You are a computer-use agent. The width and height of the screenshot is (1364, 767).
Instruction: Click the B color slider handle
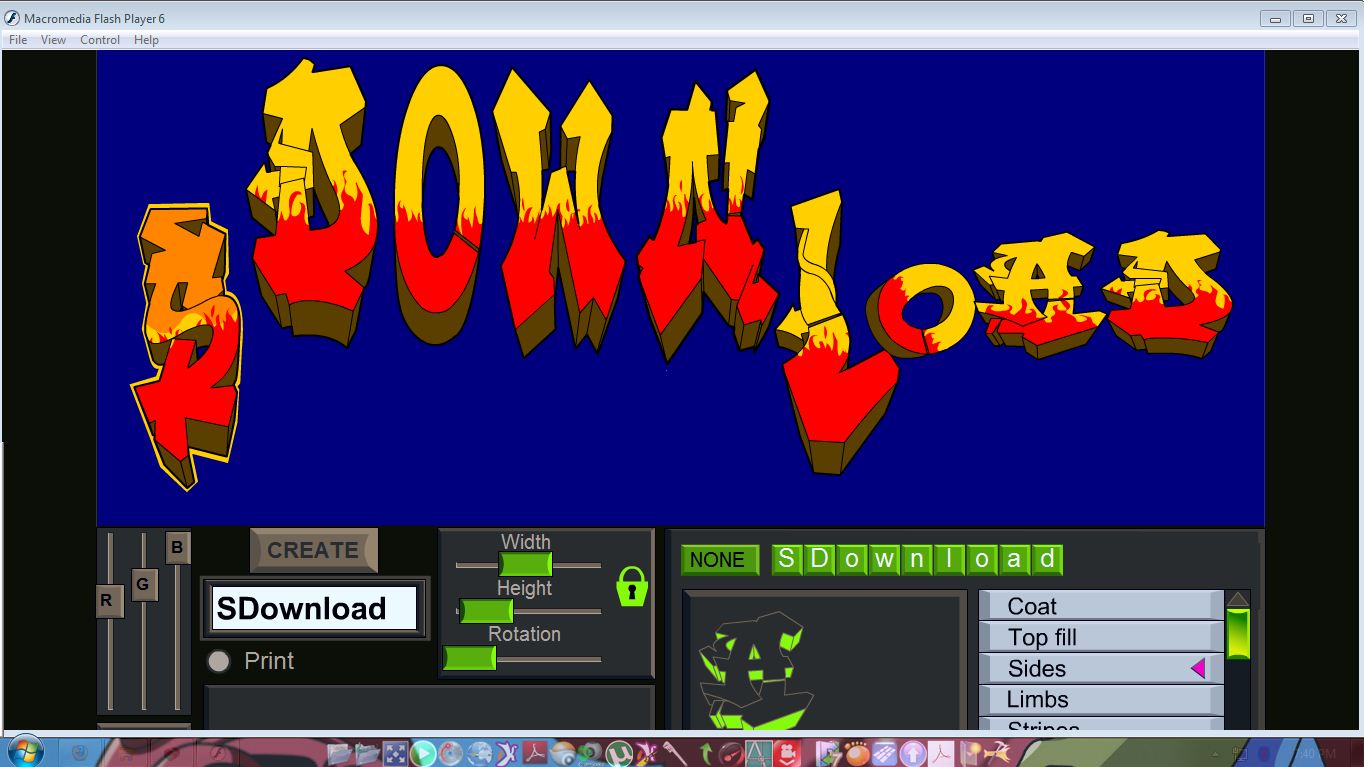pos(178,548)
